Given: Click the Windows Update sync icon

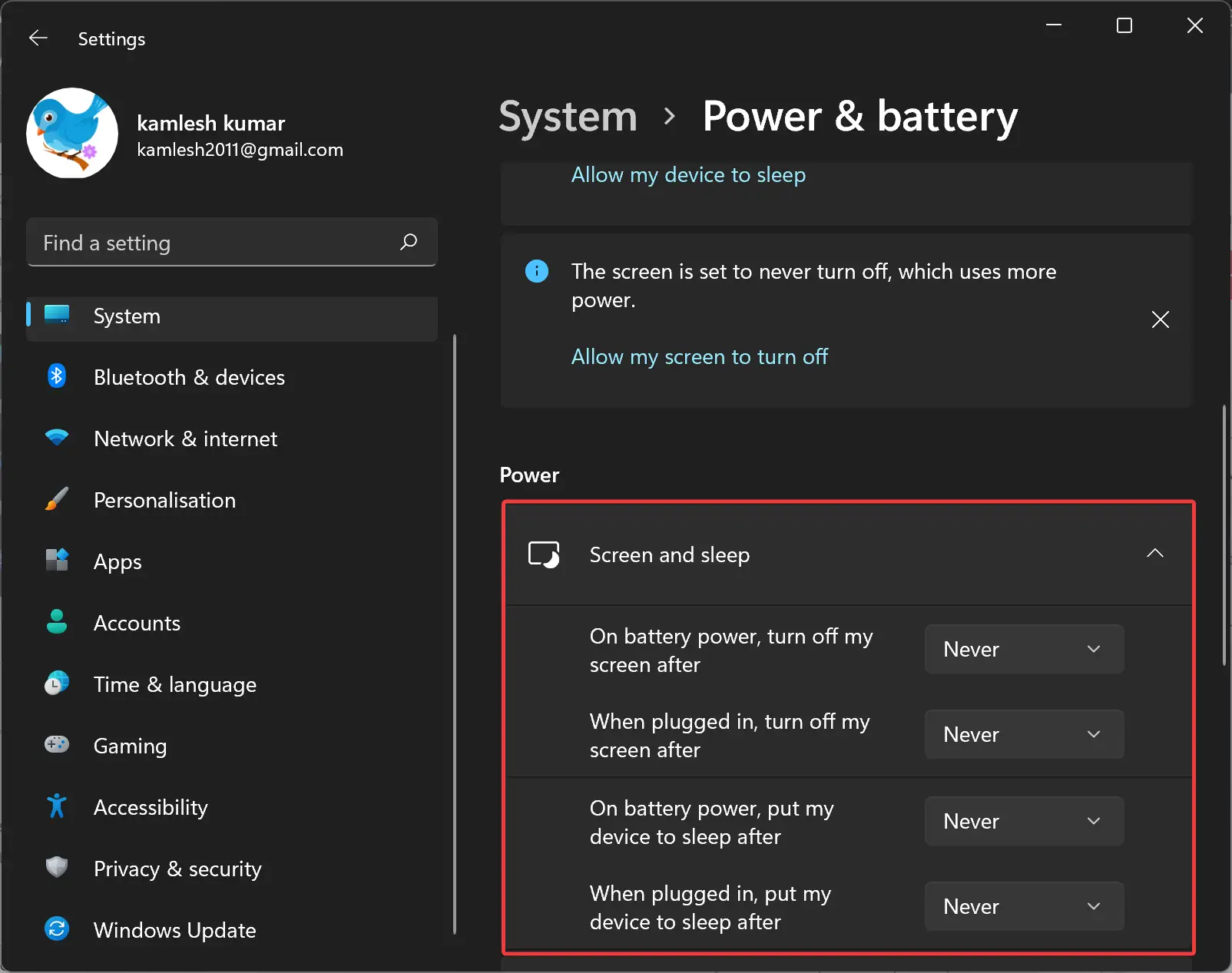Looking at the screenshot, I should [x=57, y=929].
